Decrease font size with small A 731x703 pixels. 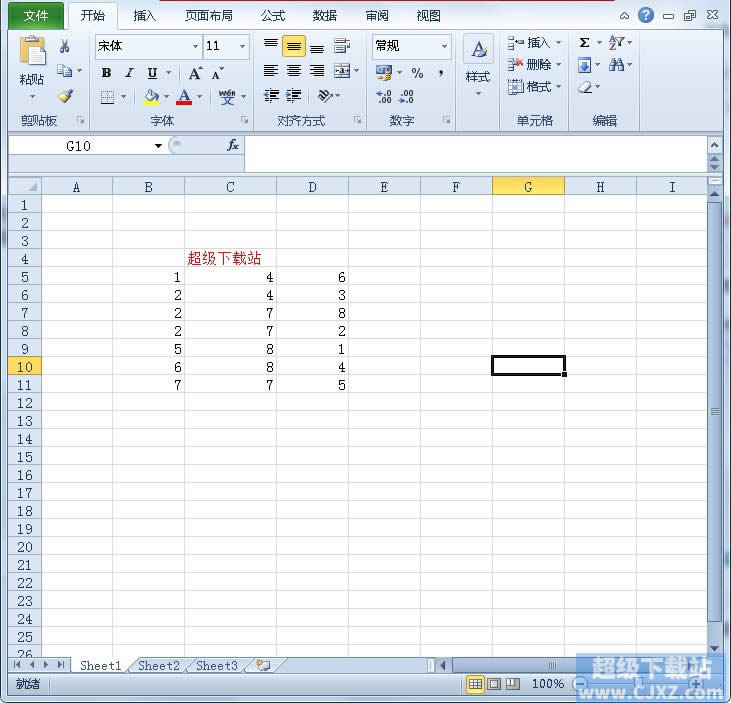pos(217,74)
